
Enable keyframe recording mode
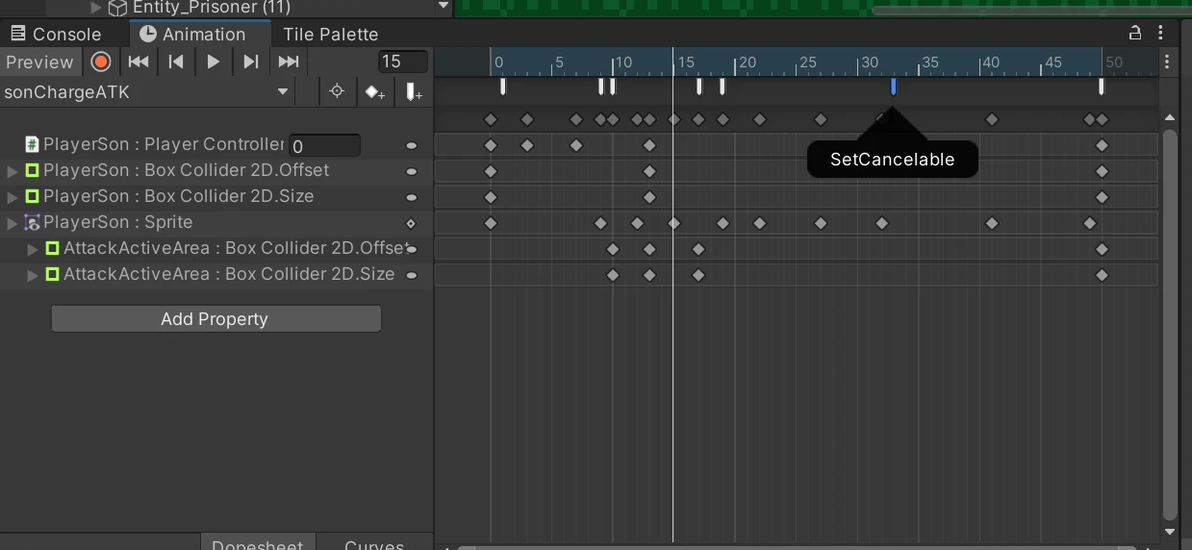(101, 62)
